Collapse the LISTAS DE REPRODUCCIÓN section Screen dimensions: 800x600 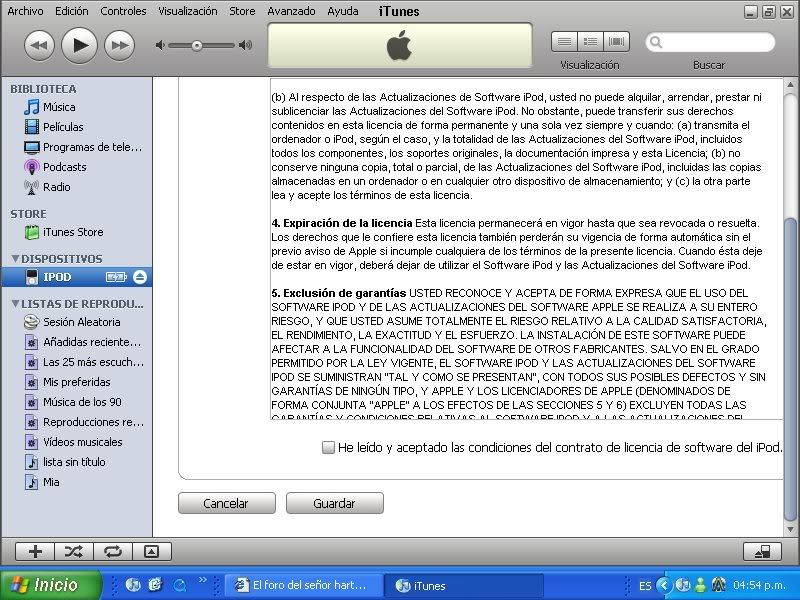pyautogui.click(x=15, y=304)
